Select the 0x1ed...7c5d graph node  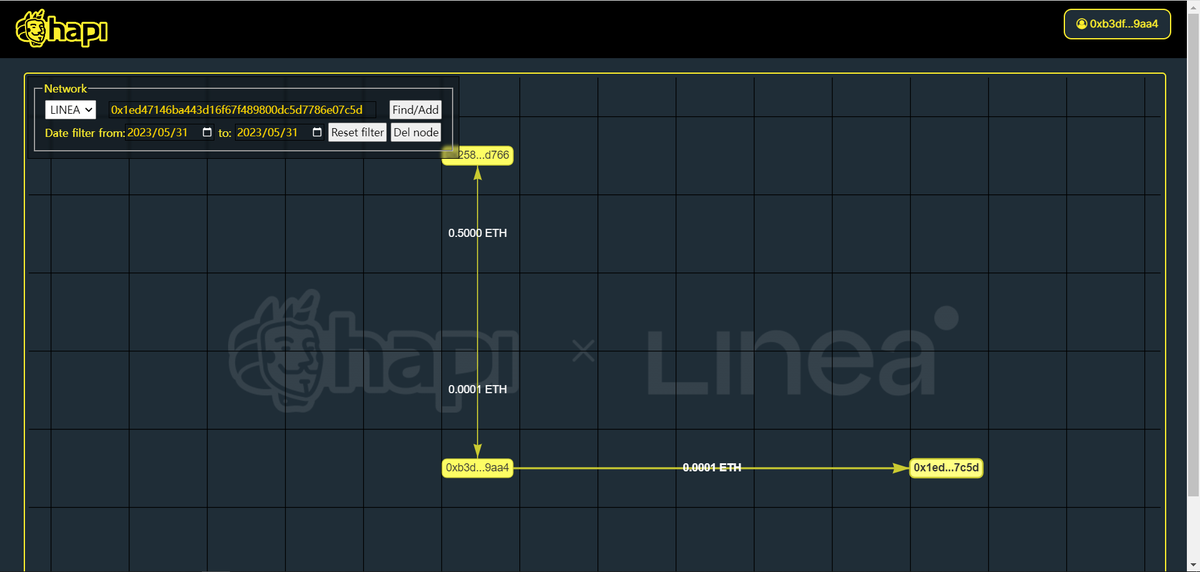click(947, 468)
